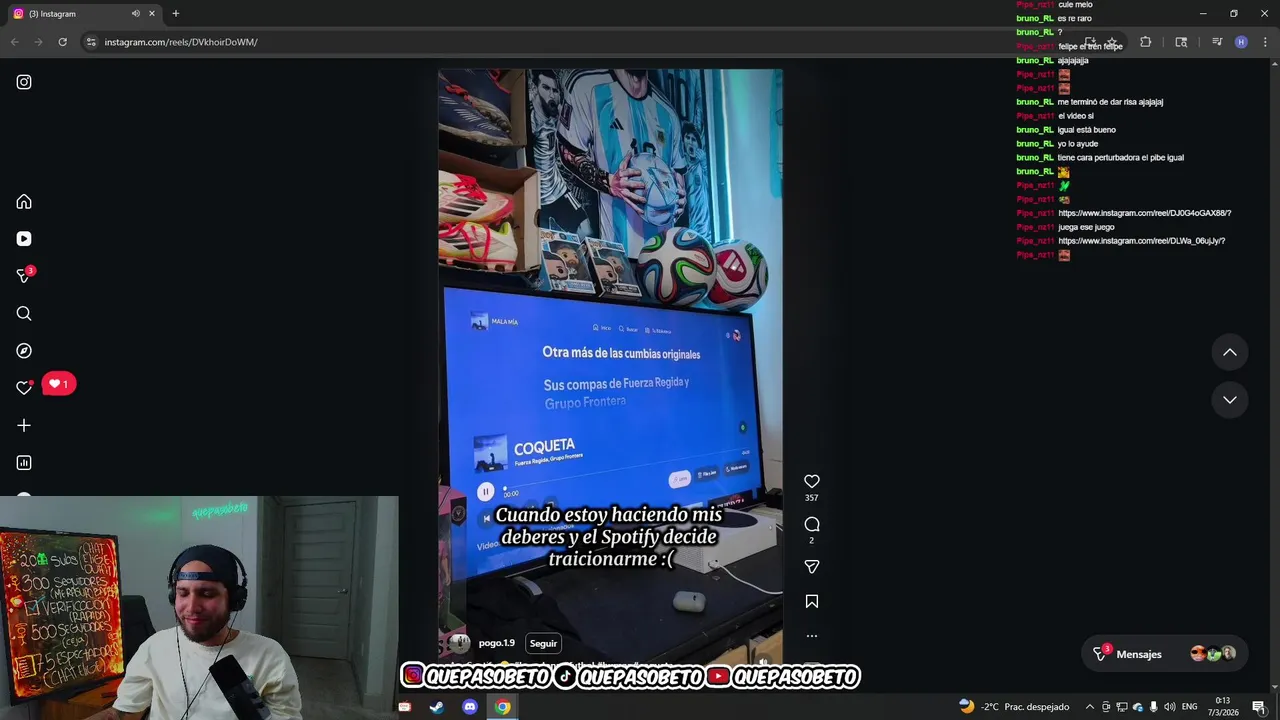The height and width of the screenshot is (720, 1280).
Task: Share the reel via paper plane icon
Action: (812, 567)
